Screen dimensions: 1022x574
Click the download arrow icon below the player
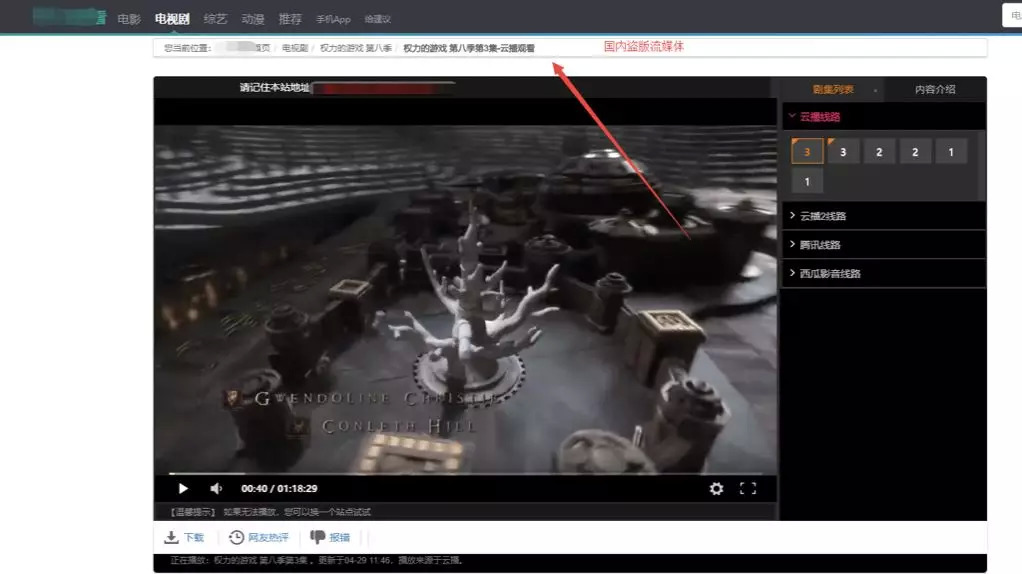171,537
